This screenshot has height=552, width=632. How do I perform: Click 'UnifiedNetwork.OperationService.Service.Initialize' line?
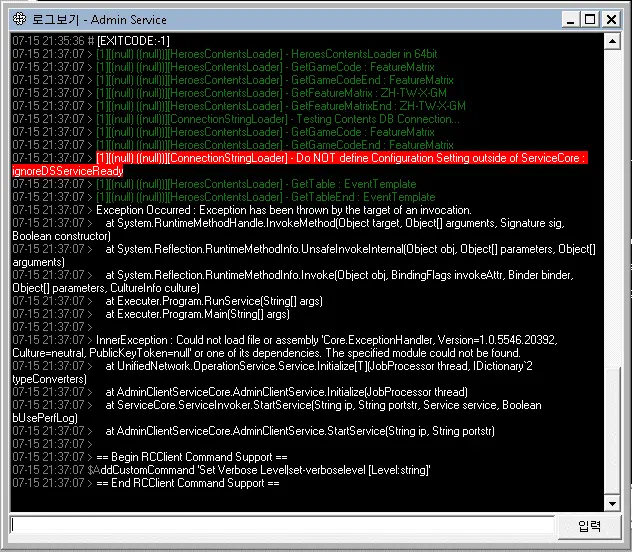[x=272, y=366]
